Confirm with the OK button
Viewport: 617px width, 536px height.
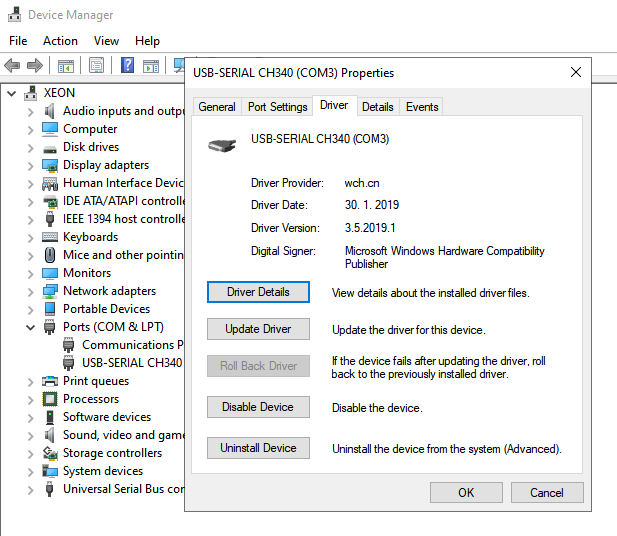(x=466, y=493)
